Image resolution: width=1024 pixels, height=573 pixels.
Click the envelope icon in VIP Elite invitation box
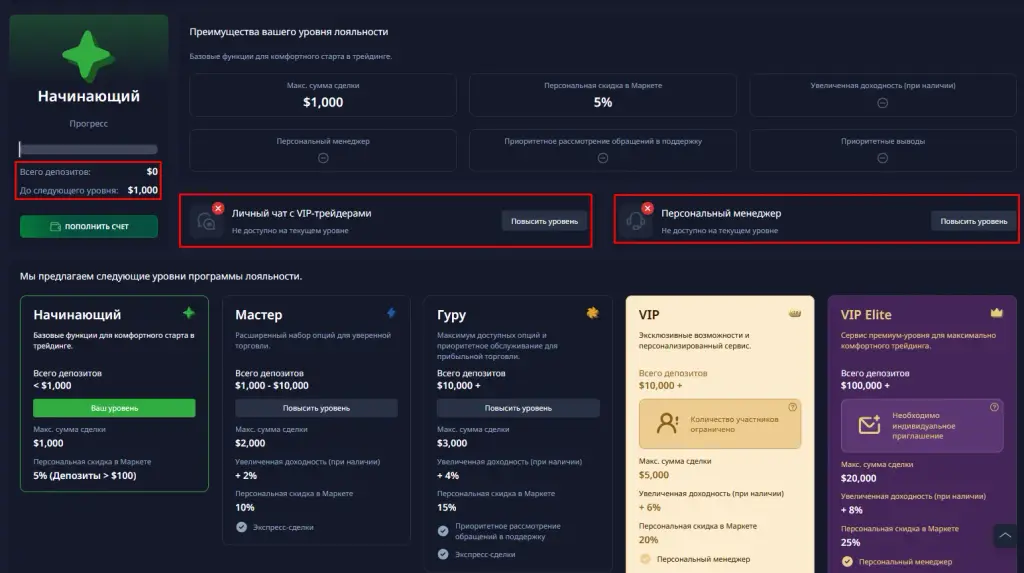[x=869, y=425]
